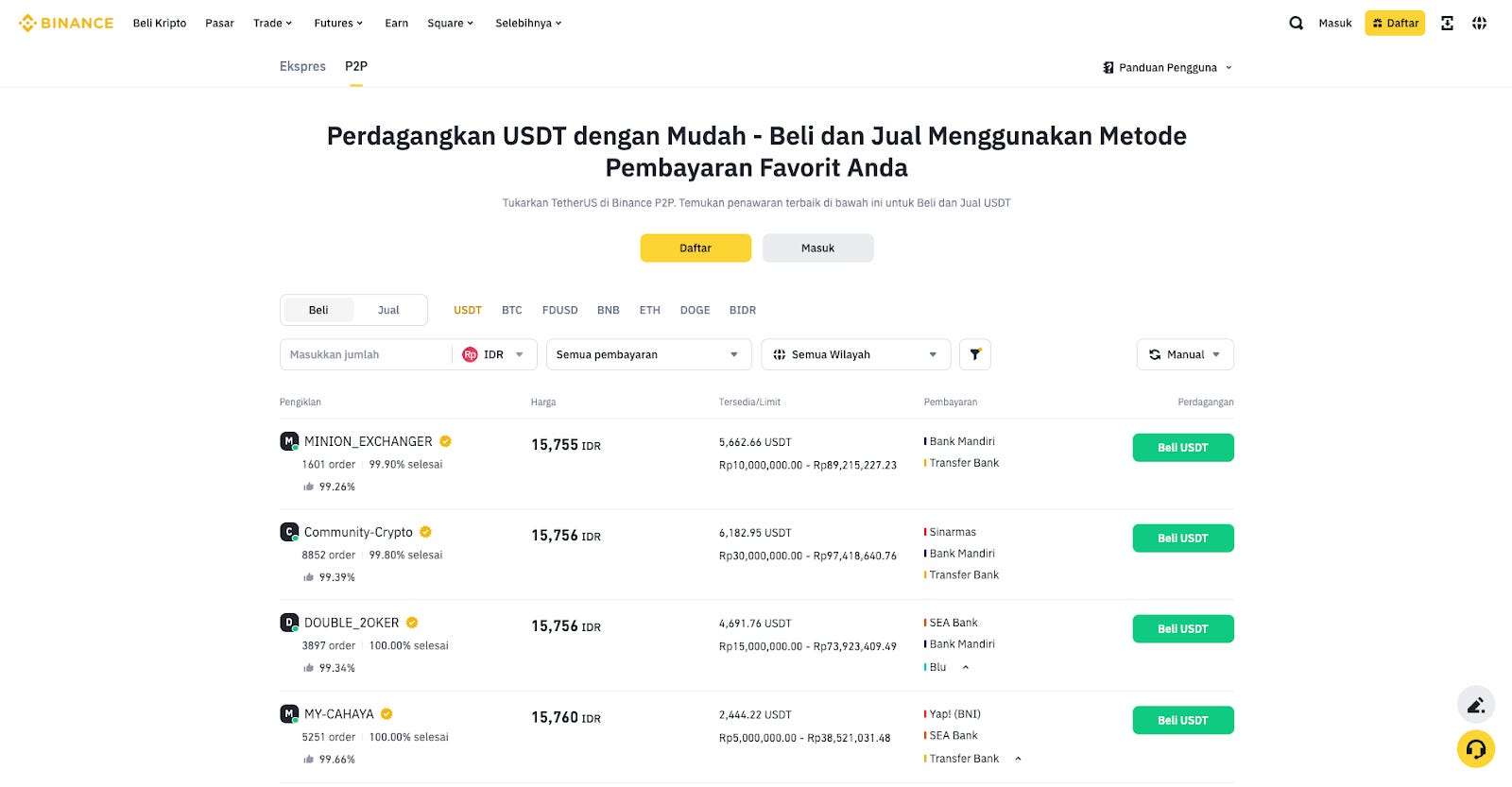Click MY-CAHAYA avatar icon

tap(289, 713)
